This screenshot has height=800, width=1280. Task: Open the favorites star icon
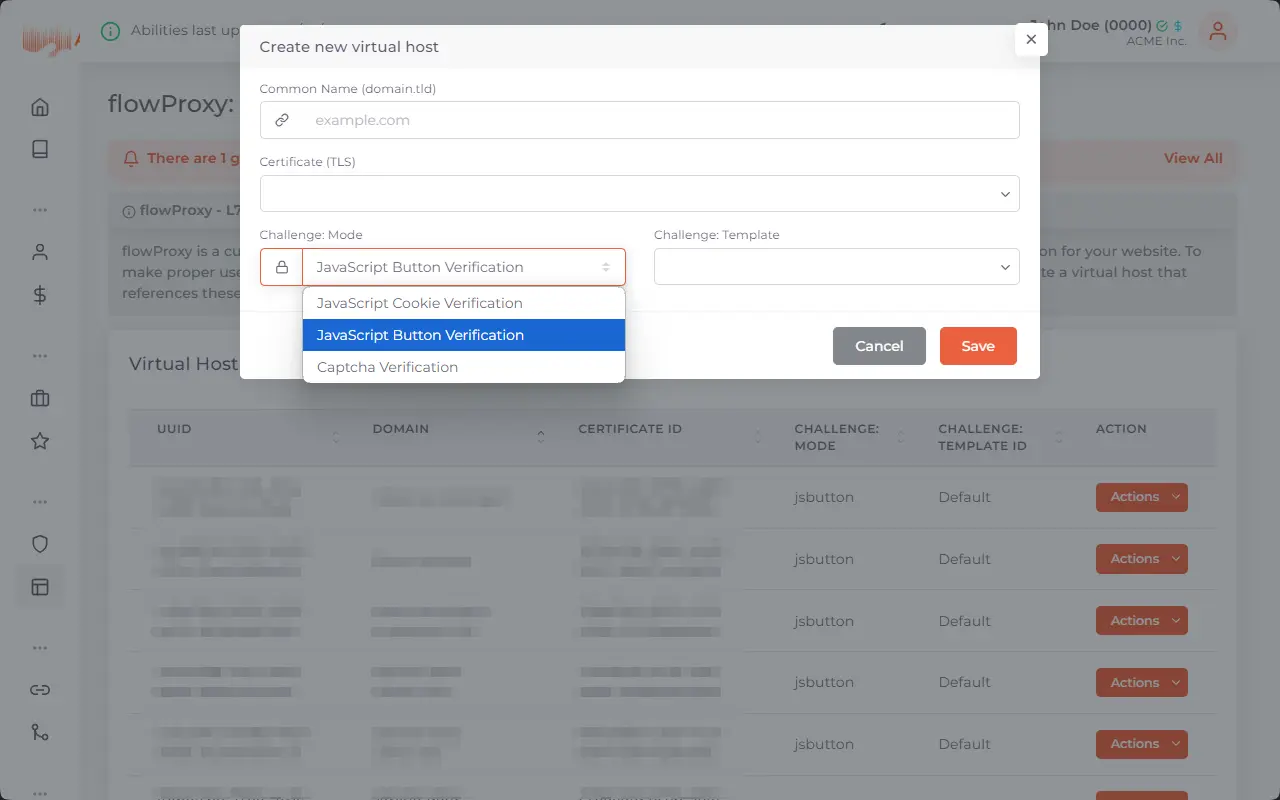click(x=39, y=440)
